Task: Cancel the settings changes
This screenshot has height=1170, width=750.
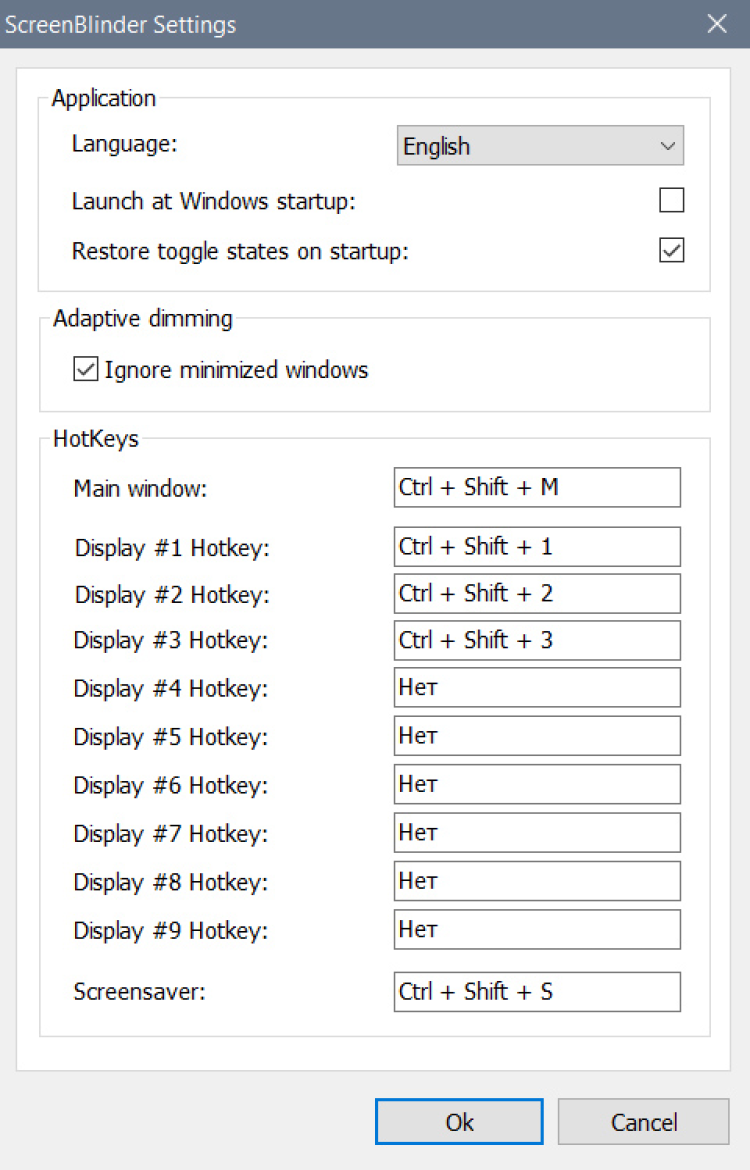Action: 643,1122
